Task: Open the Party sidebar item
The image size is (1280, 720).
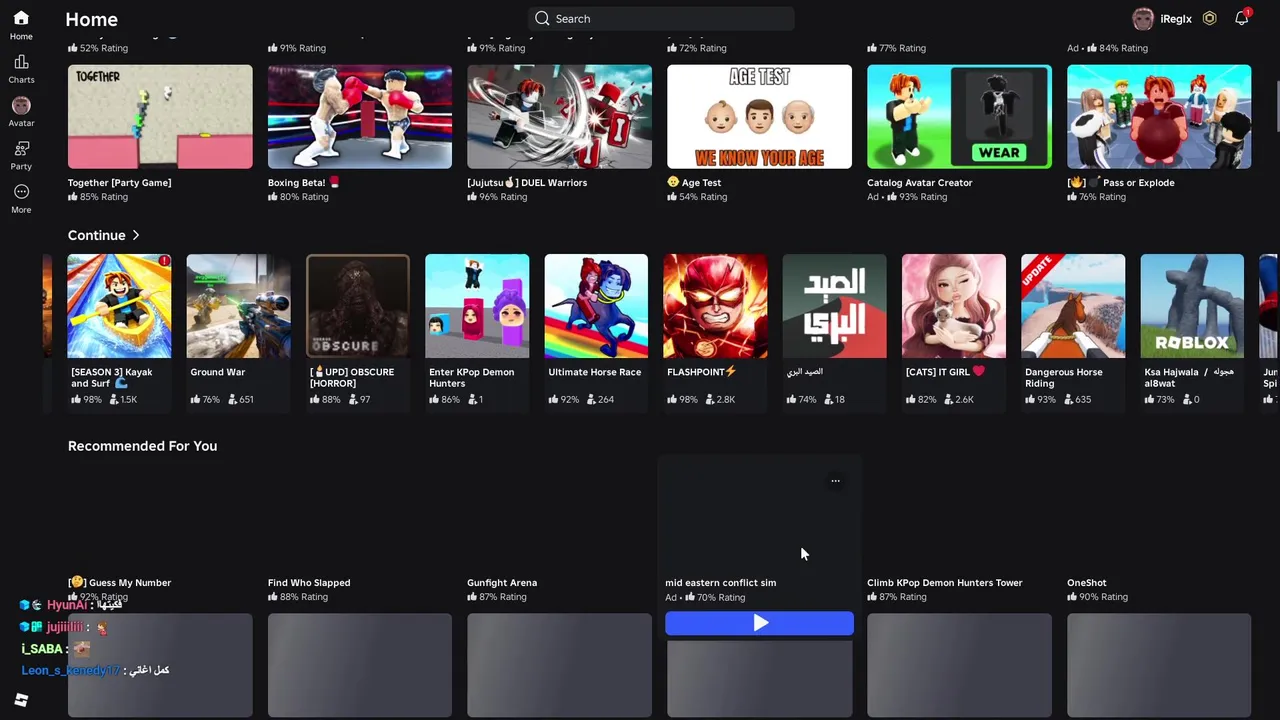Action: coord(21,149)
